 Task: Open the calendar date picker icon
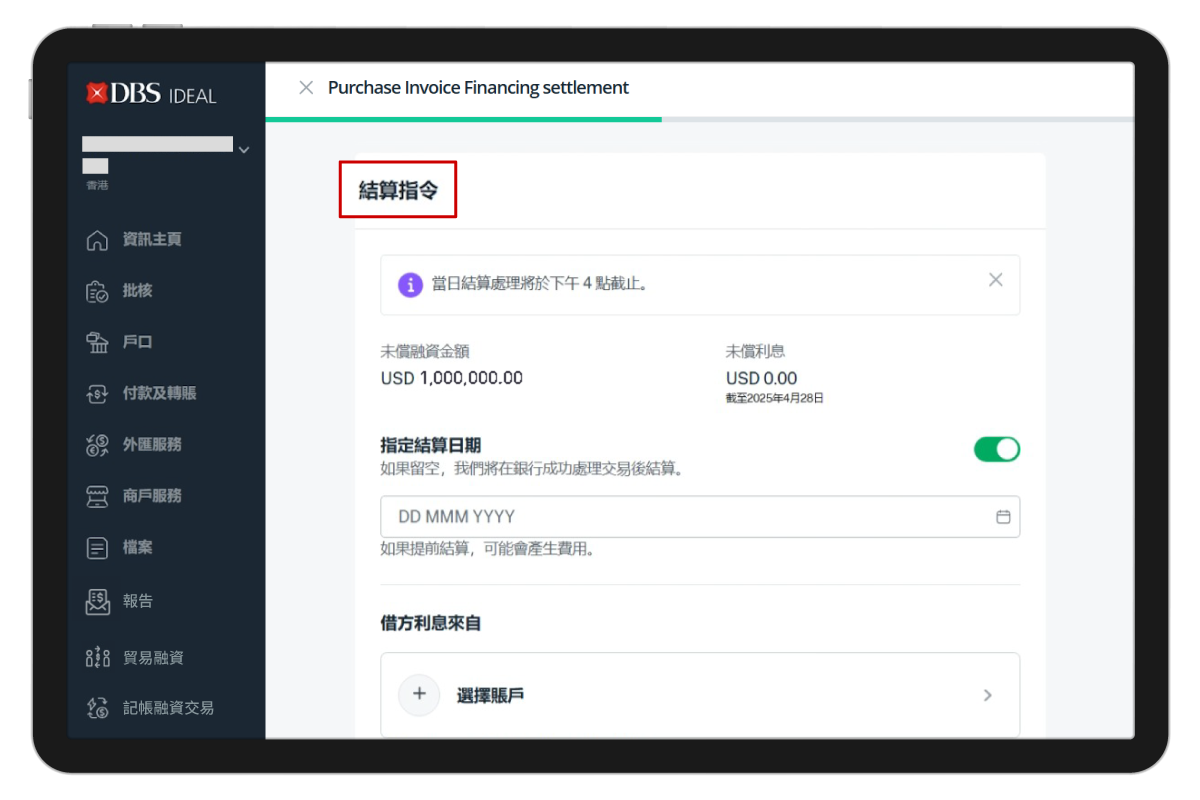point(1003,517)
